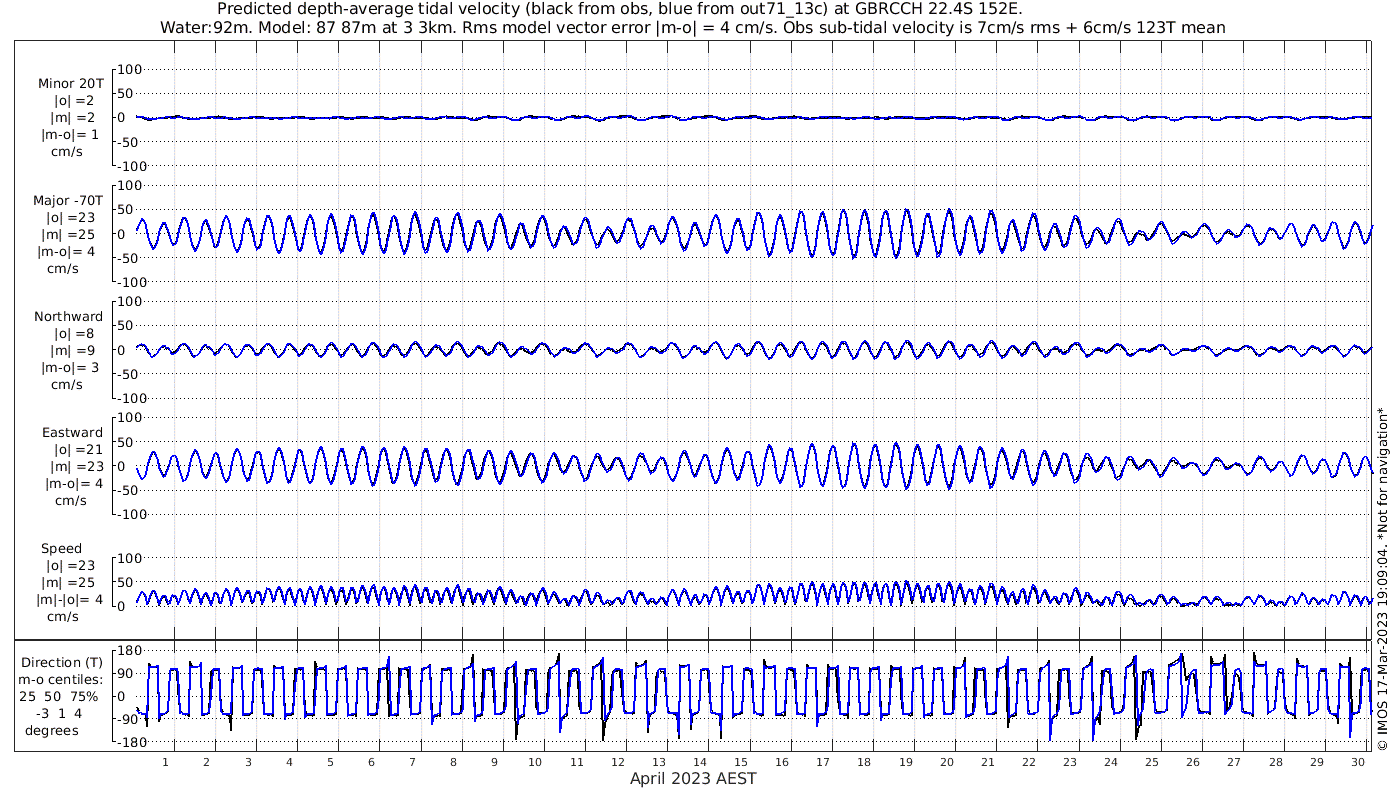Select the 'Major -70T' panel label

point(68,200)
